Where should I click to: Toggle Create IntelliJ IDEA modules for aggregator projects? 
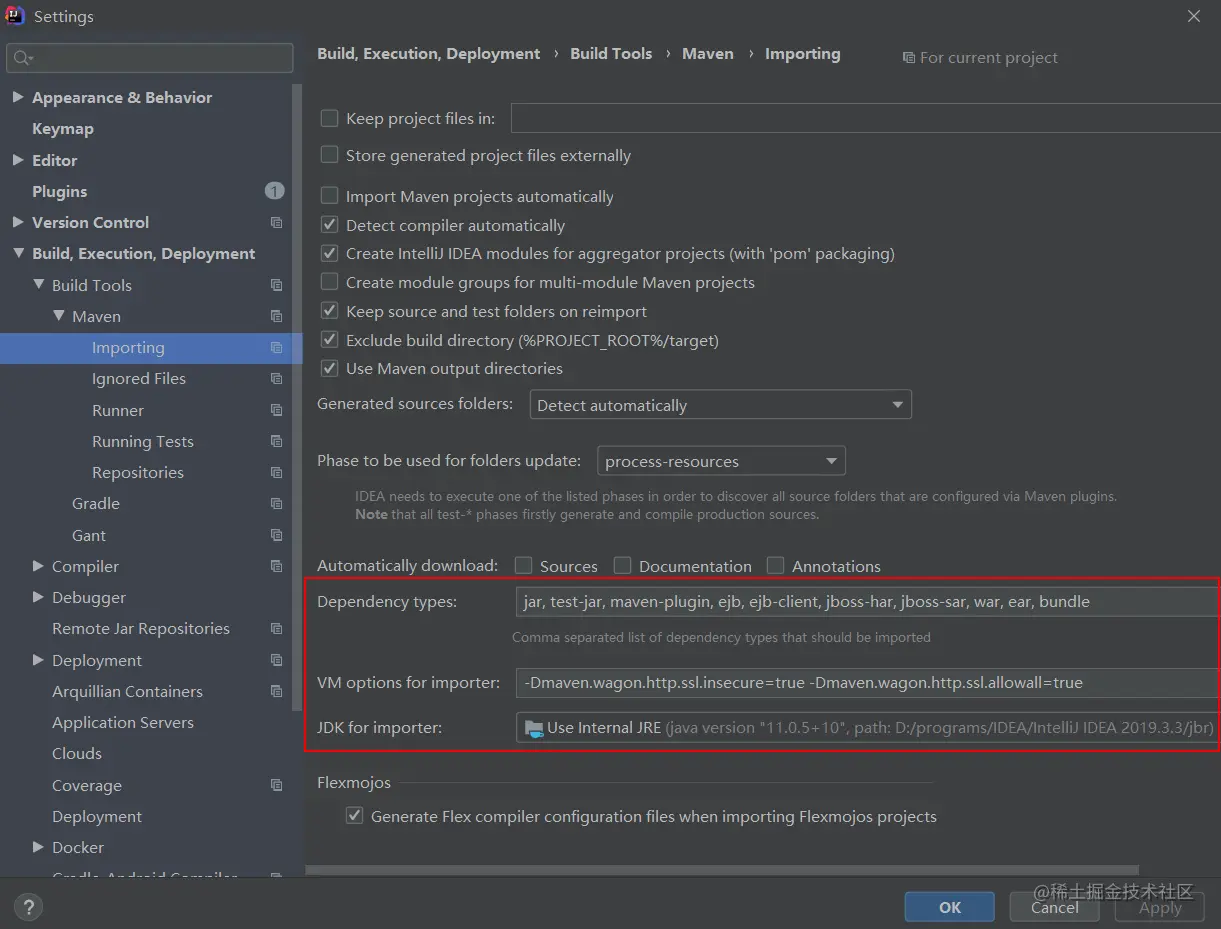coord(329,254)
